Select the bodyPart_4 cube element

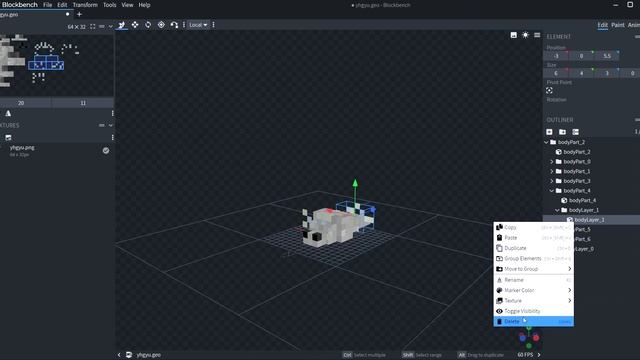pyautogui.click(x=582, y=200)
